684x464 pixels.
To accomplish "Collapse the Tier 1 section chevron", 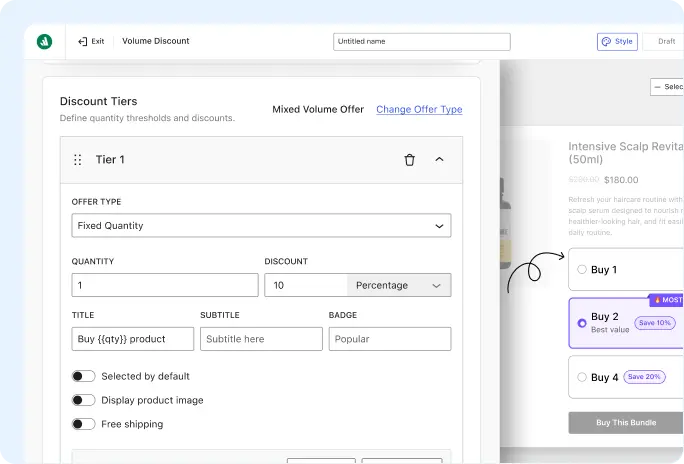I will point(439,160).
